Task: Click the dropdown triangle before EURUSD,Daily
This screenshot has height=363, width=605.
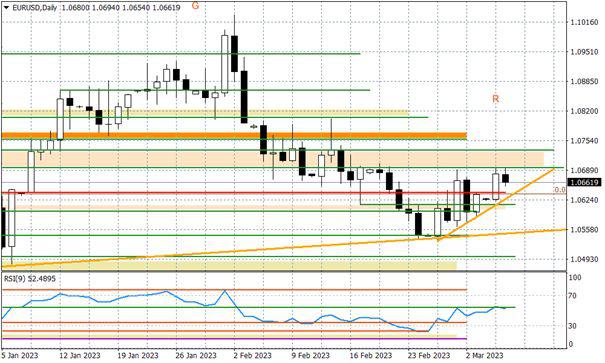Action: point(6,7)
